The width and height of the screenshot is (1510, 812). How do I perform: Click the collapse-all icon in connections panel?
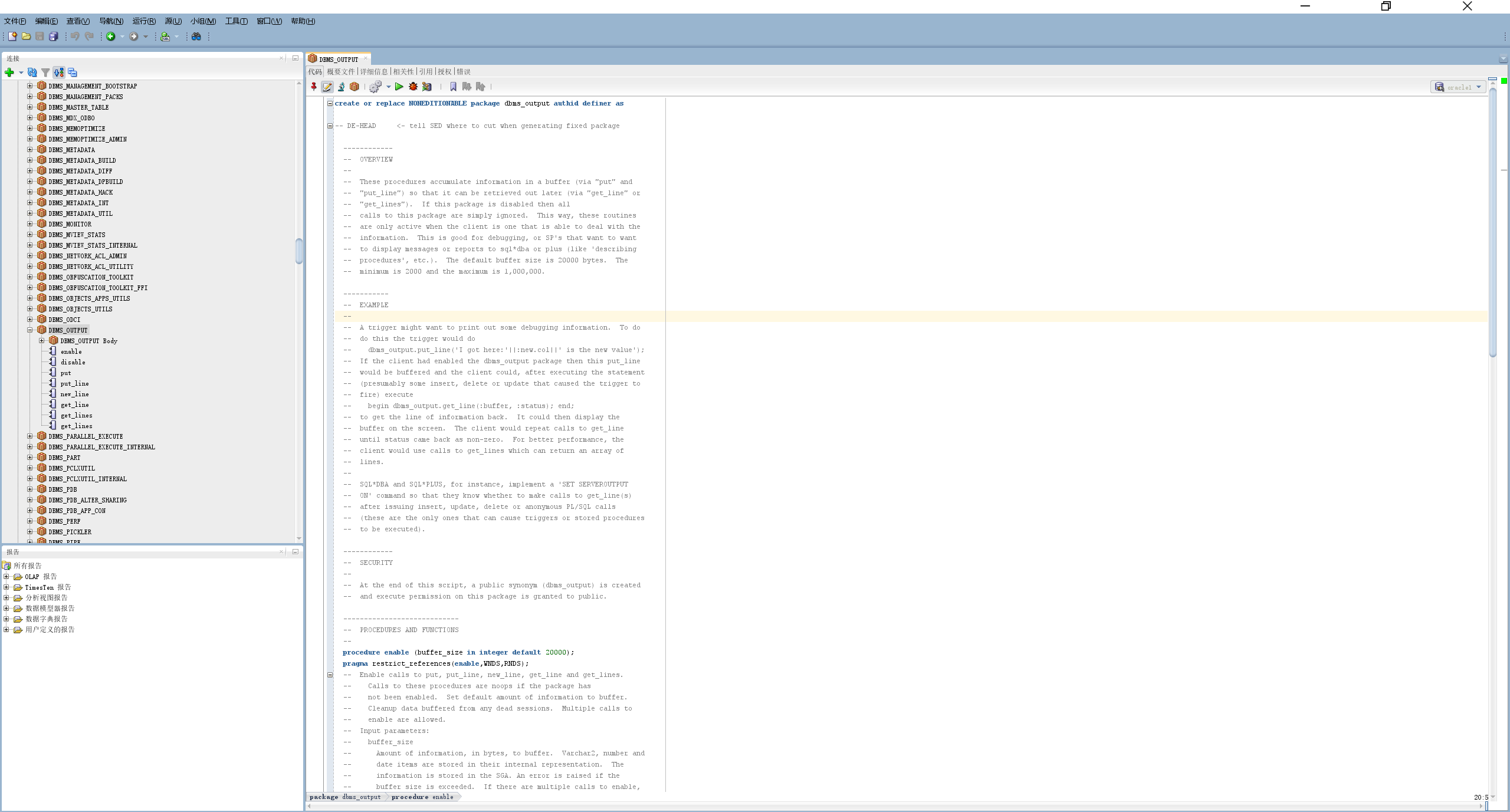click(73, 73)
